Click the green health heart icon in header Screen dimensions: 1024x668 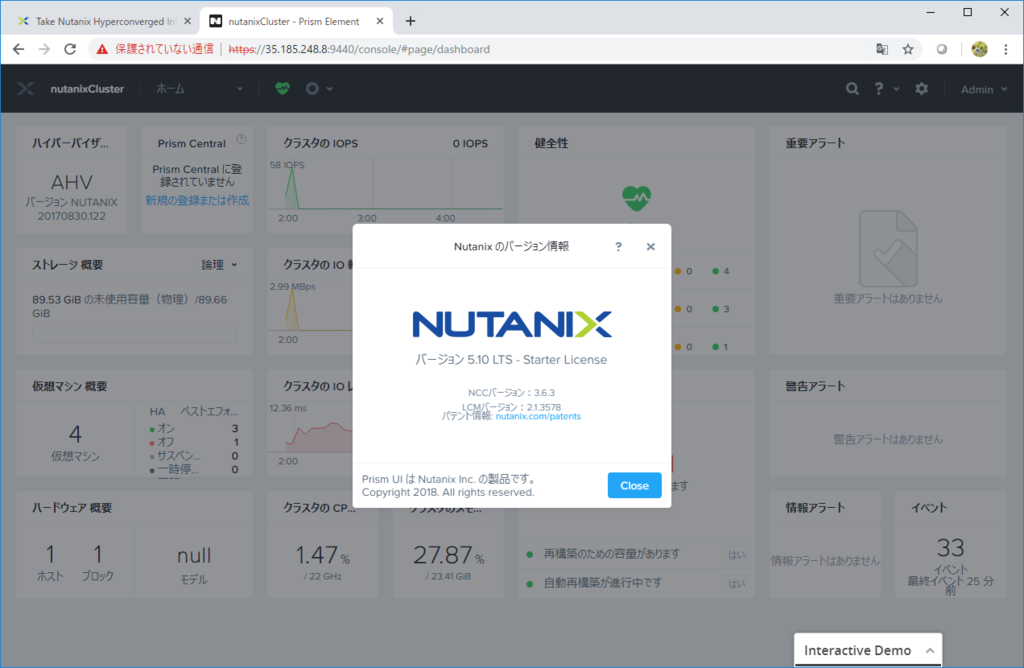282,88
